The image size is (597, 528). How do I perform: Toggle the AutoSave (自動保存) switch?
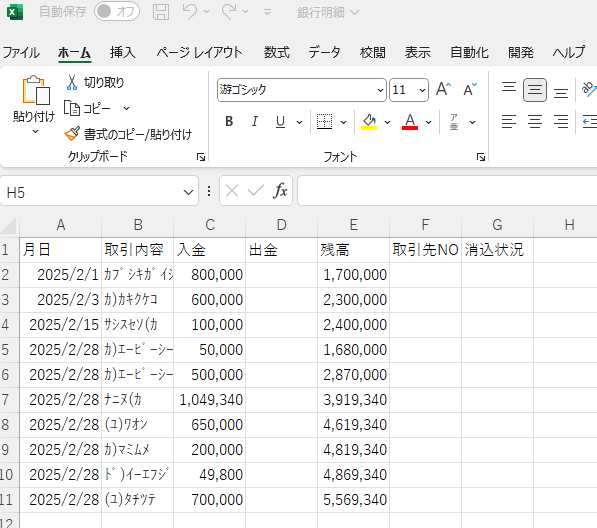pos(117,11)
